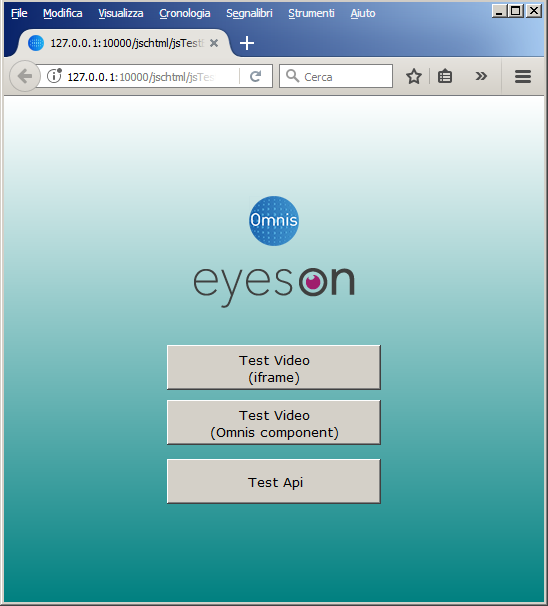Viewport: 548px width, 606px height.
Task: Select the 127.0.0.1:10000 browser tab
Action: click(124, 43)
